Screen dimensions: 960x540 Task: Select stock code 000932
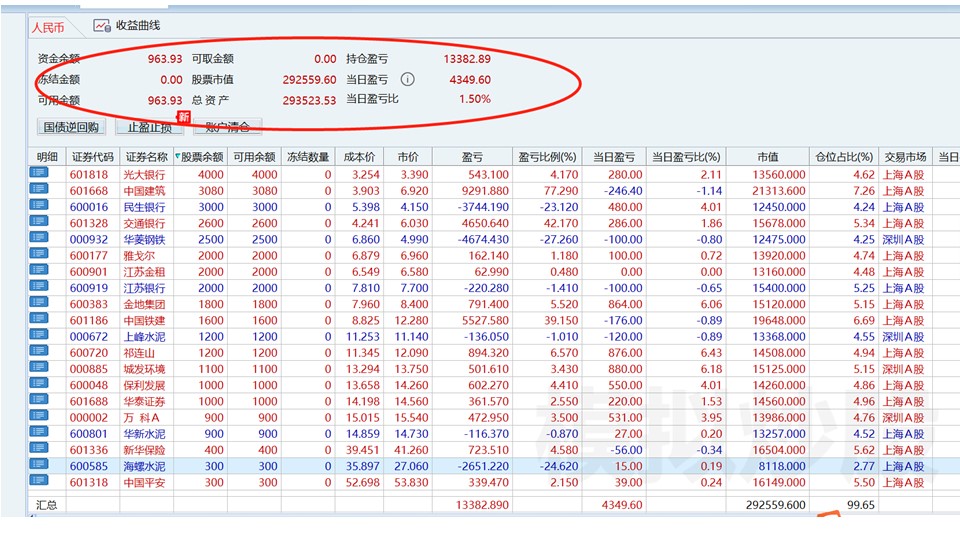pos(88,239)
